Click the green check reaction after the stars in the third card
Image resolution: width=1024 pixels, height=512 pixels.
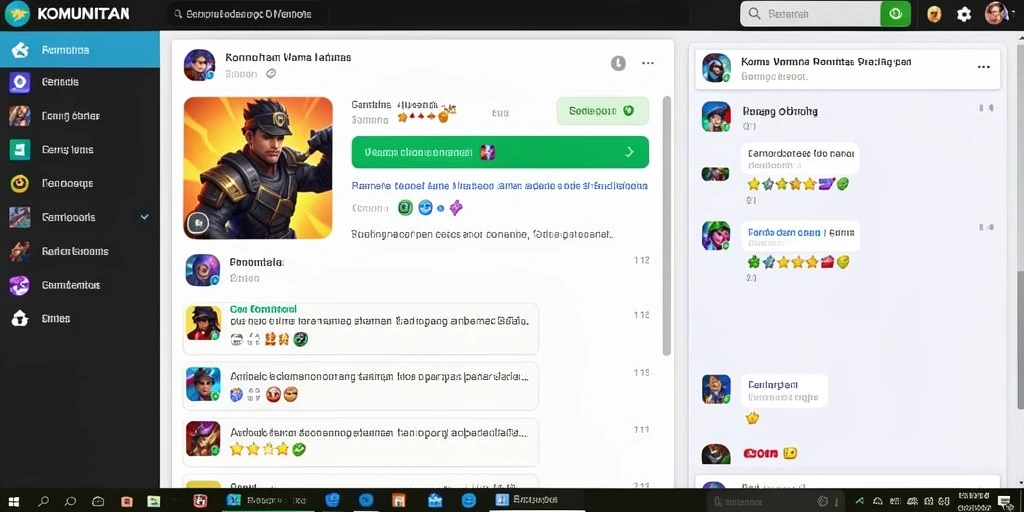299,449
